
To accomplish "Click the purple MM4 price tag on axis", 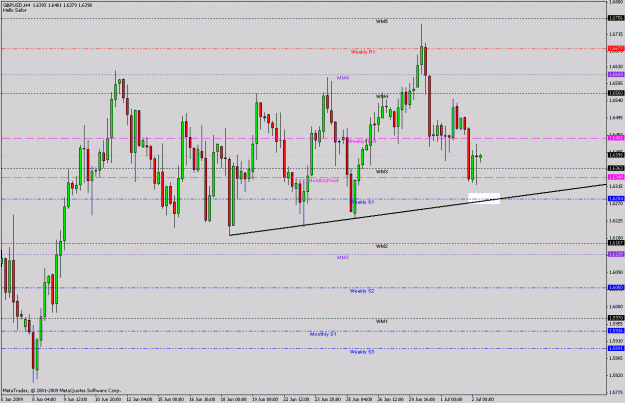I will pos(616,75).
